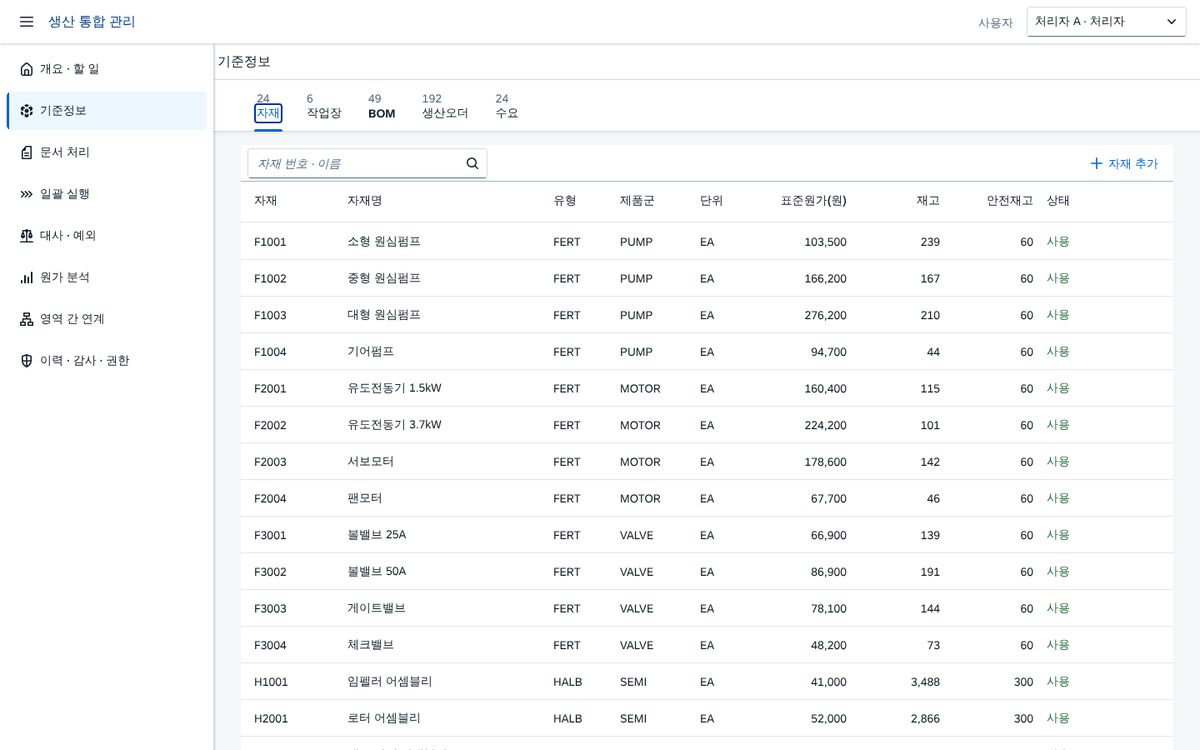
Task: Click material name 중형 원심펌프
Action: click(384, 278)
